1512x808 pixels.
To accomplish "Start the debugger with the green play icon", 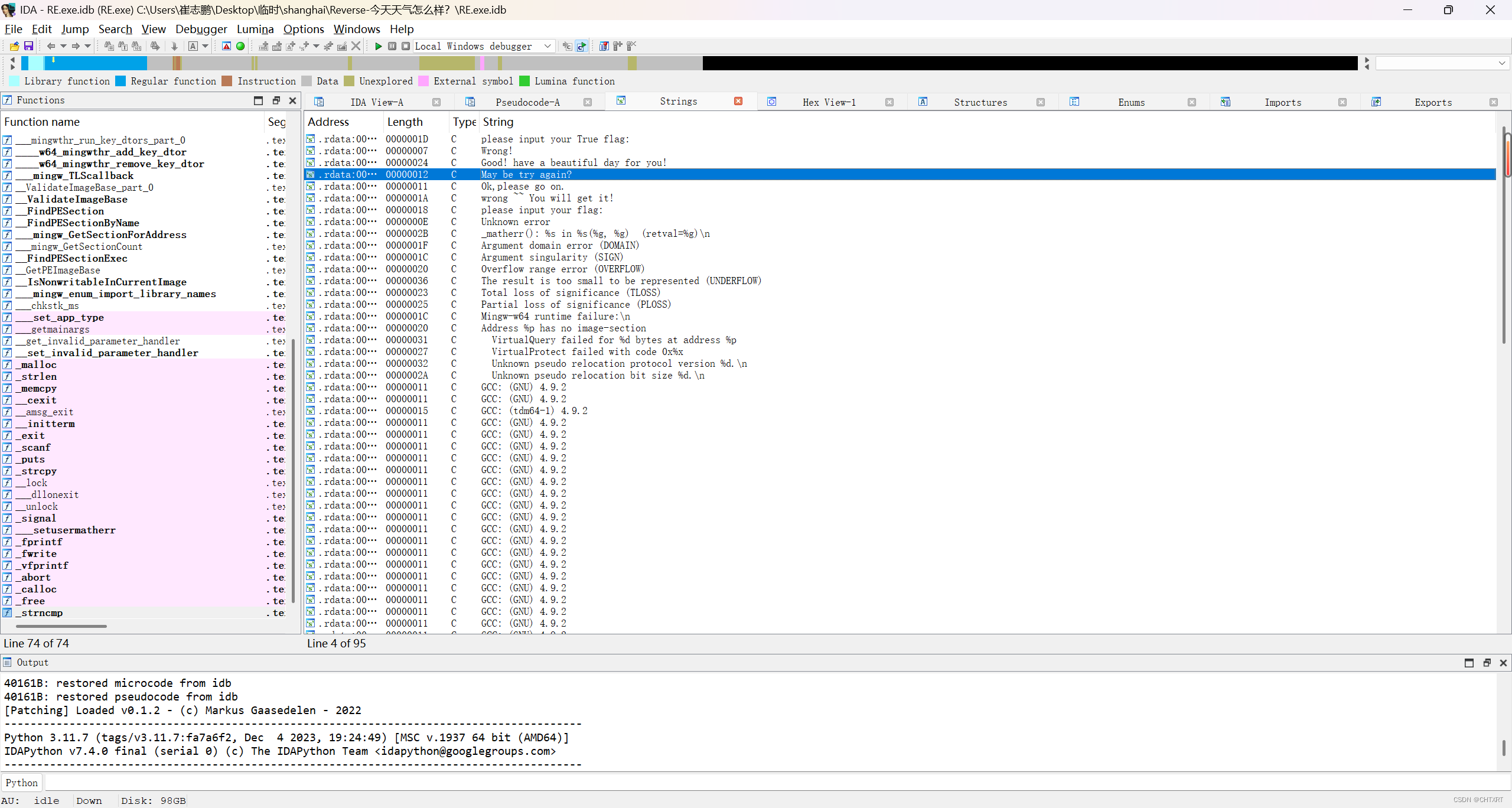I will point(379,46).
